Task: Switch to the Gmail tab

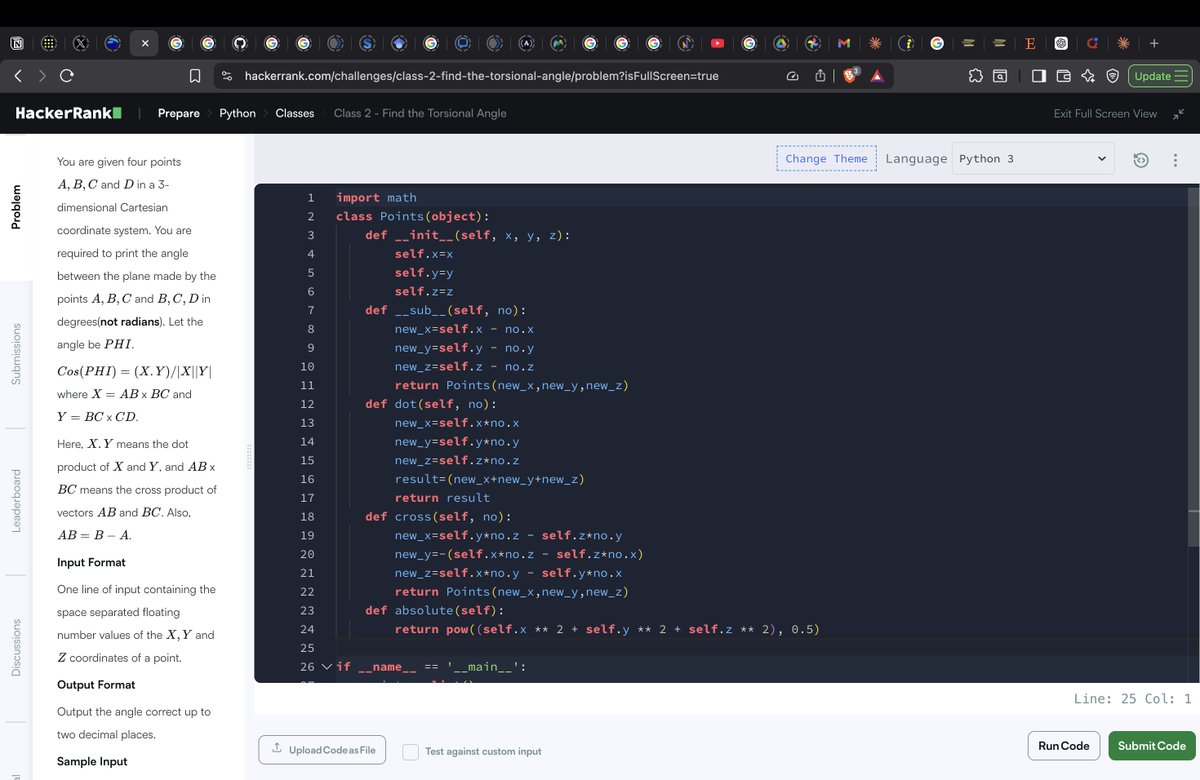Action: (x=844, y=44)
